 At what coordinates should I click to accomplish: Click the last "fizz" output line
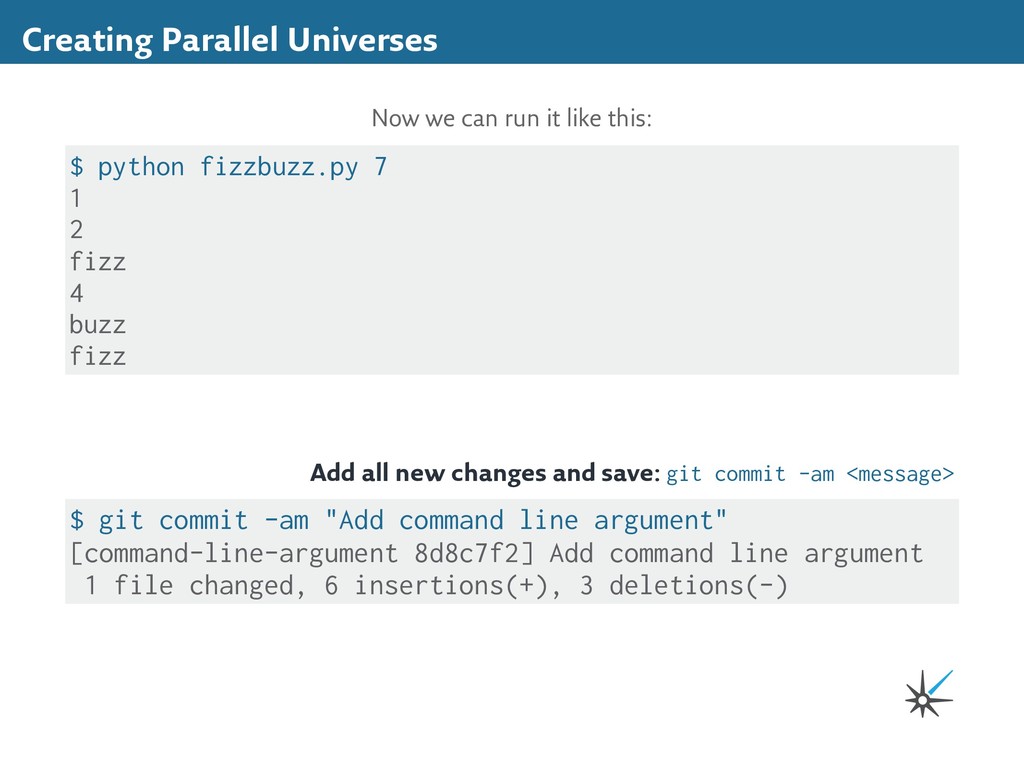tap(98, 357)
